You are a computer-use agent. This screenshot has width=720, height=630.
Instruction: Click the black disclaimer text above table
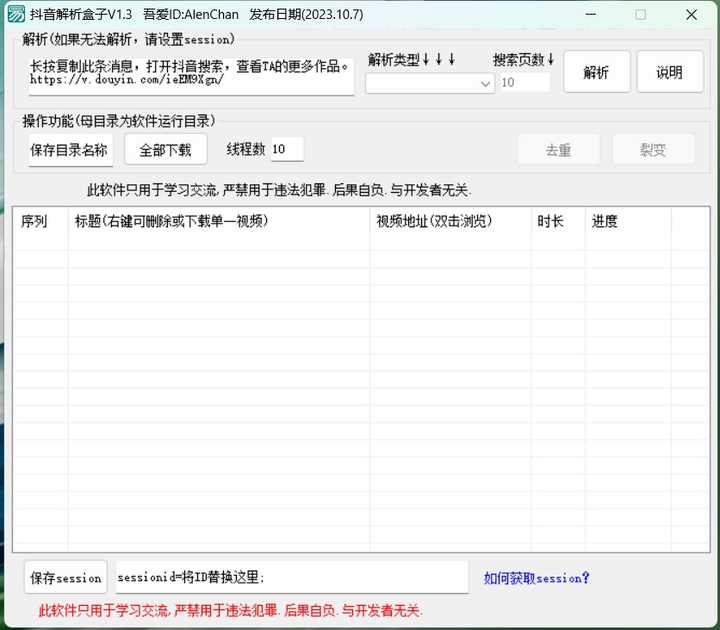click(x=279, y=190)
